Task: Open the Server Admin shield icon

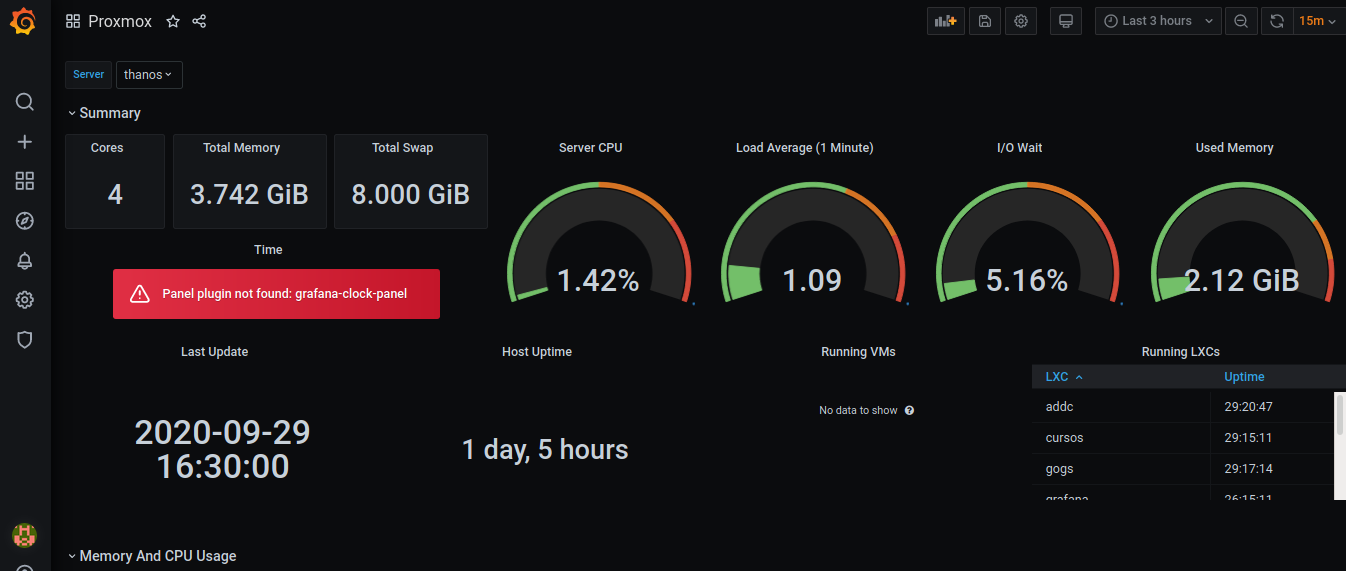Action: (x=25, y=340)
